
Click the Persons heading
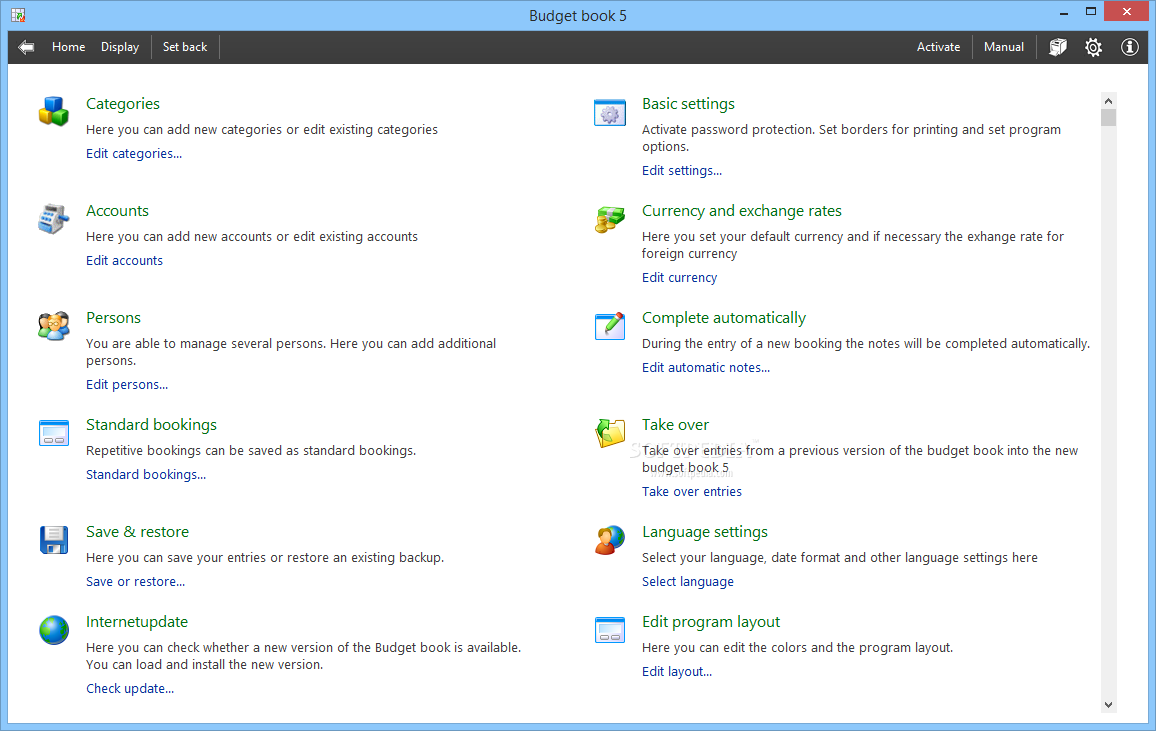[x=114, y=318]
